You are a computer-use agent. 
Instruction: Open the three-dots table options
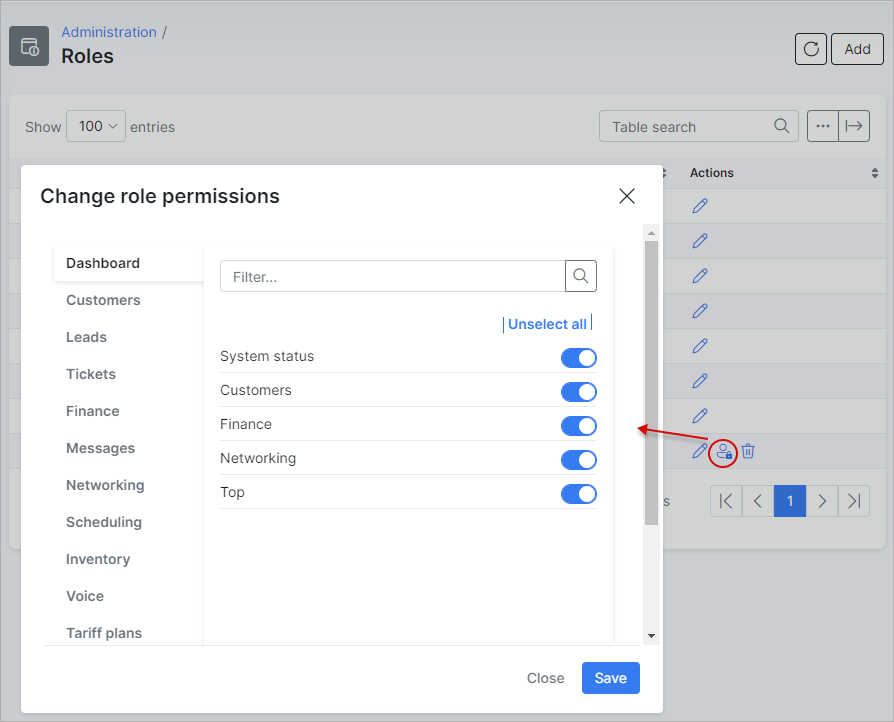click(823, 126)
